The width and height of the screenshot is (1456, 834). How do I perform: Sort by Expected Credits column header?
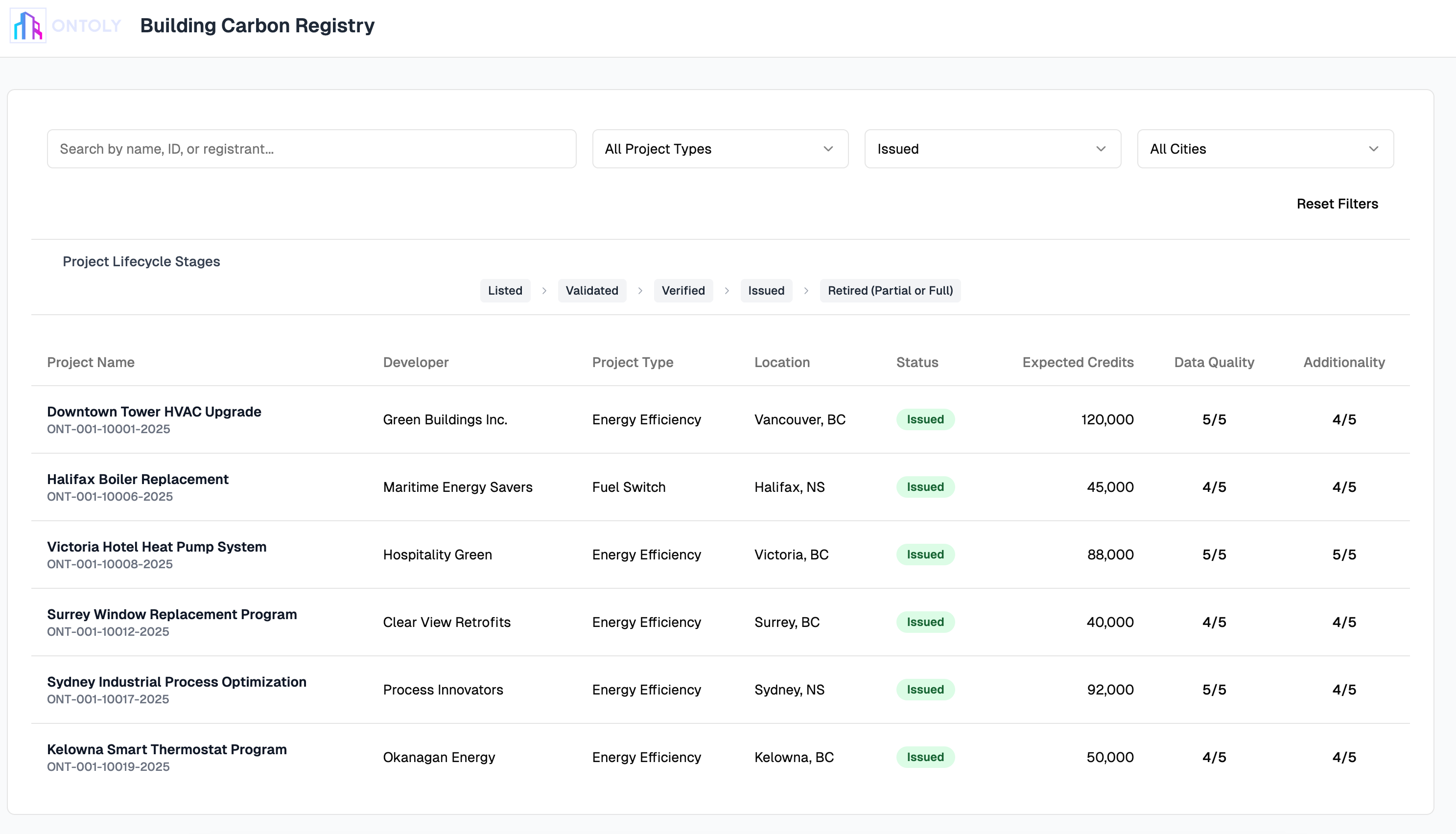[1078, 363]
